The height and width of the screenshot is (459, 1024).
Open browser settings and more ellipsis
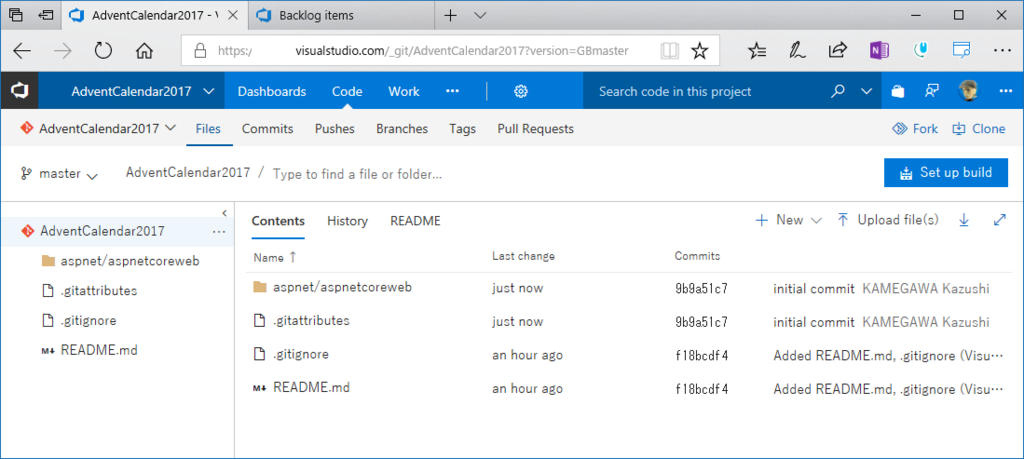1002,51
